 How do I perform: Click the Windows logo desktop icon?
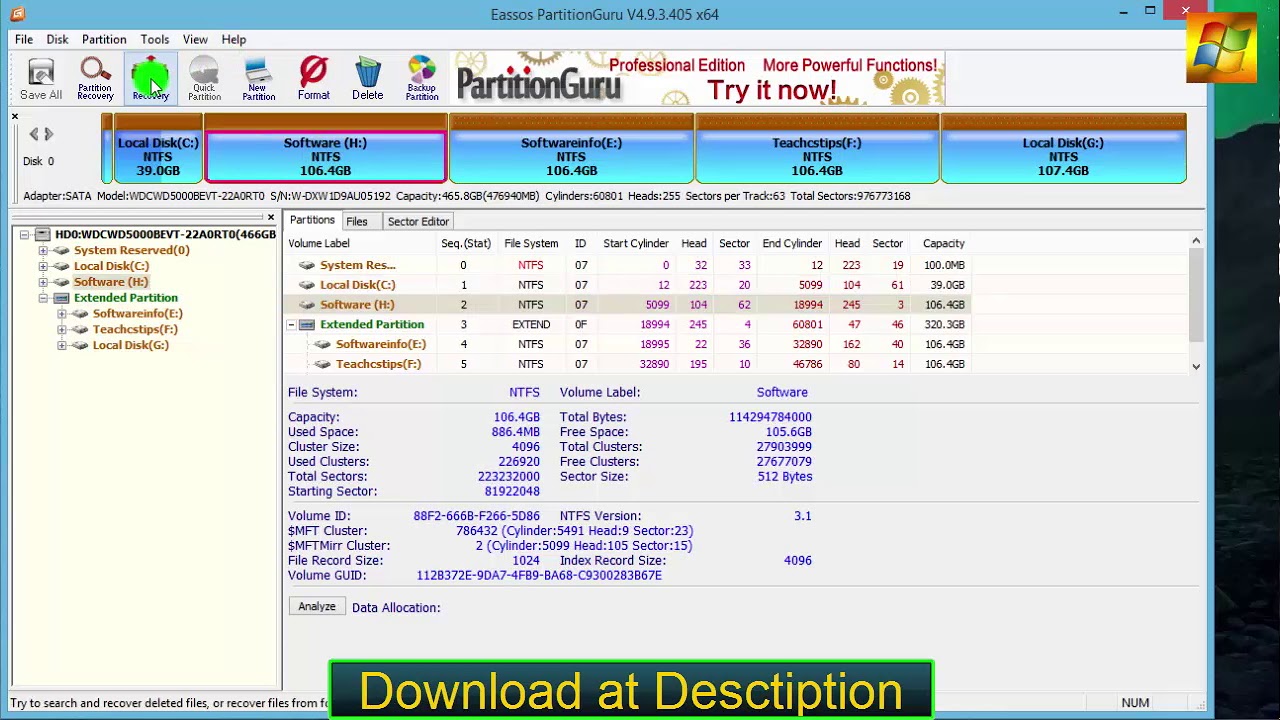(x=1221, y=47)
